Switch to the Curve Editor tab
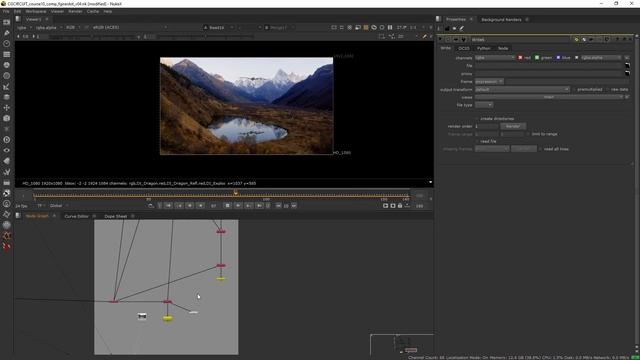 click(x=76, y=216)
